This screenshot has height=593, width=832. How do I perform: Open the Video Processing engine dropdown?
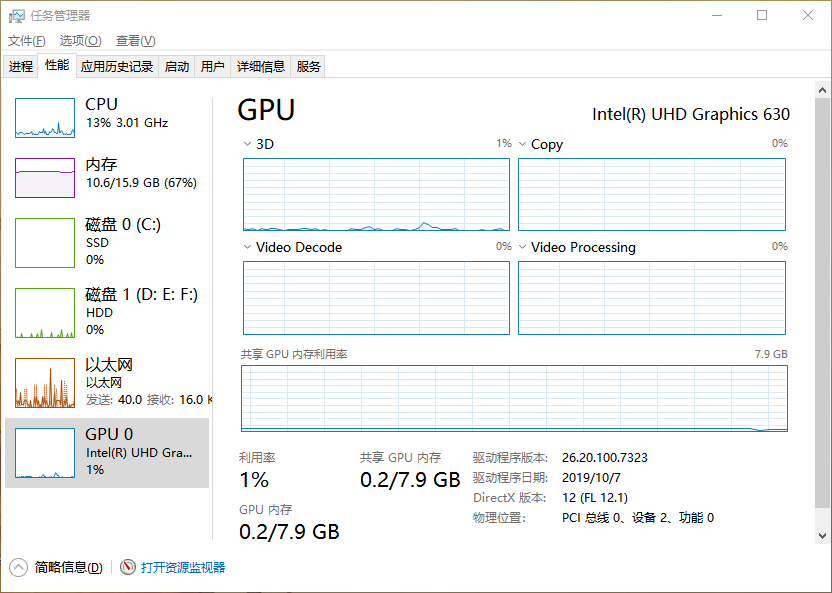pyautogui.click(x=522, y=247)
